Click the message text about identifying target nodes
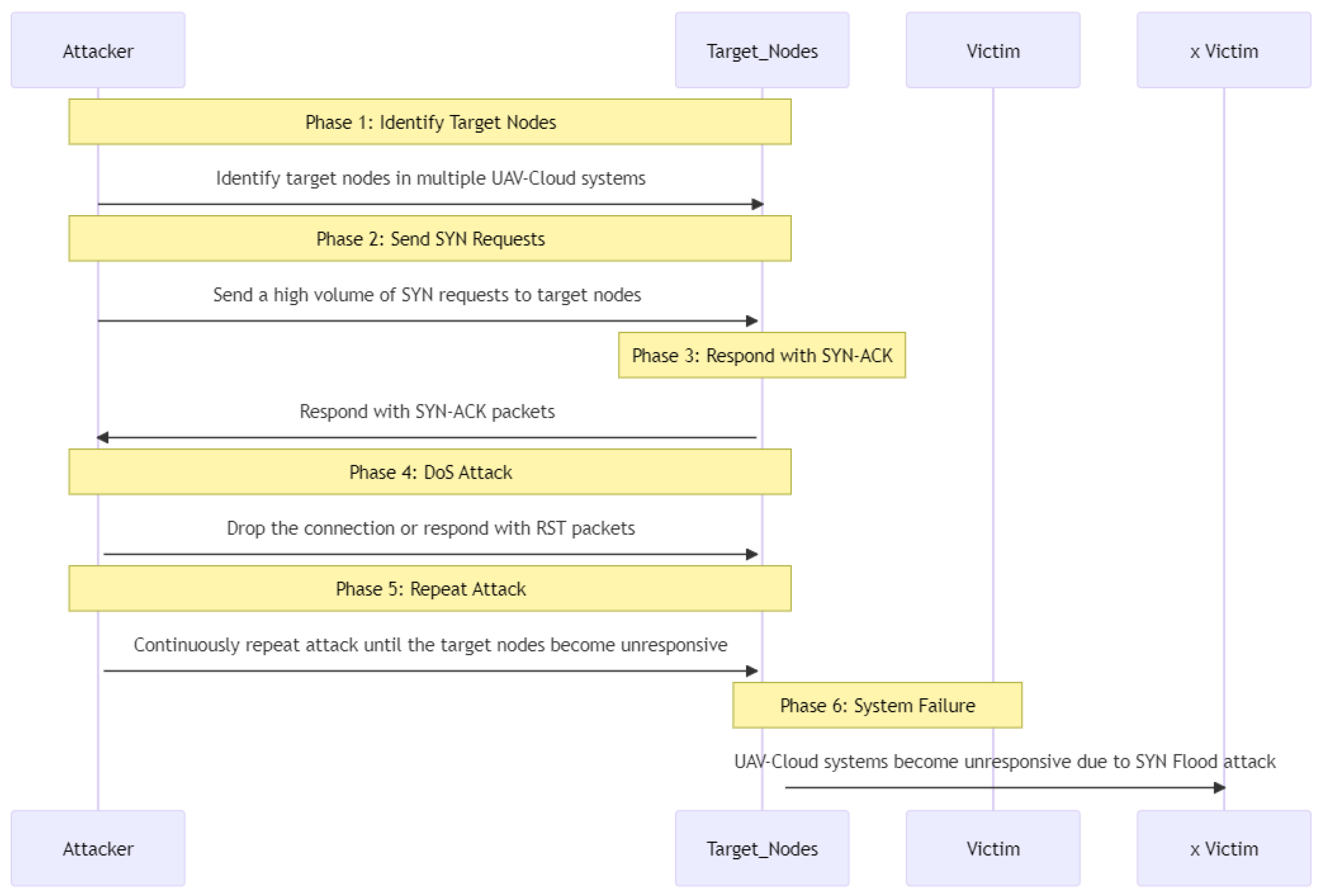 (x=430, y=178)
